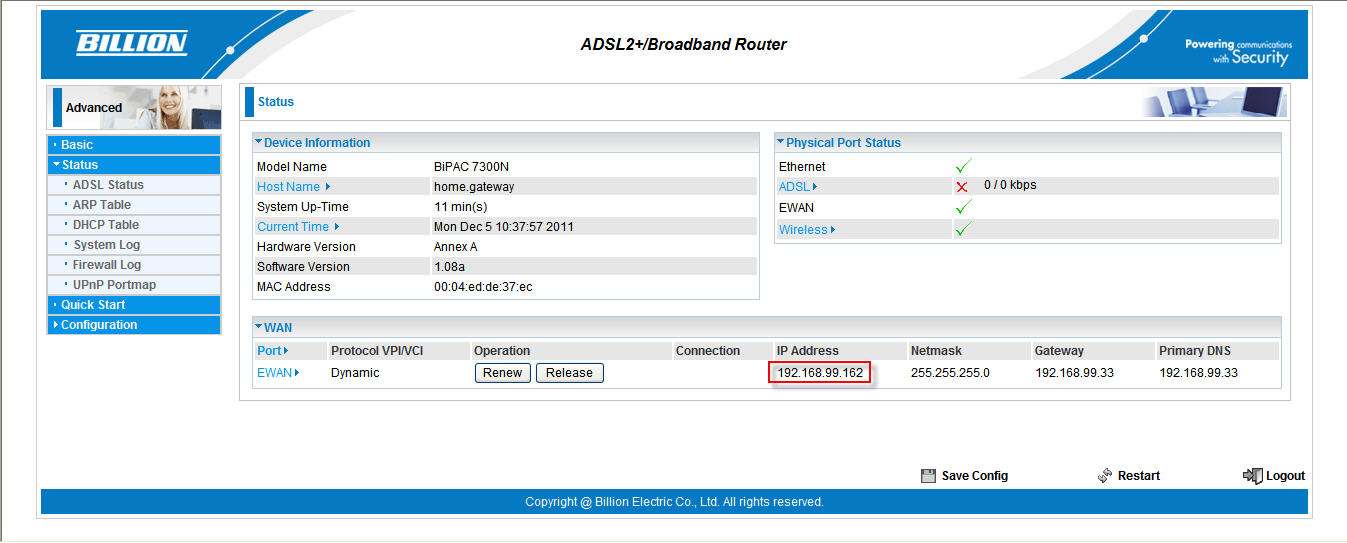Open System Log page

[x=106, y=245]
